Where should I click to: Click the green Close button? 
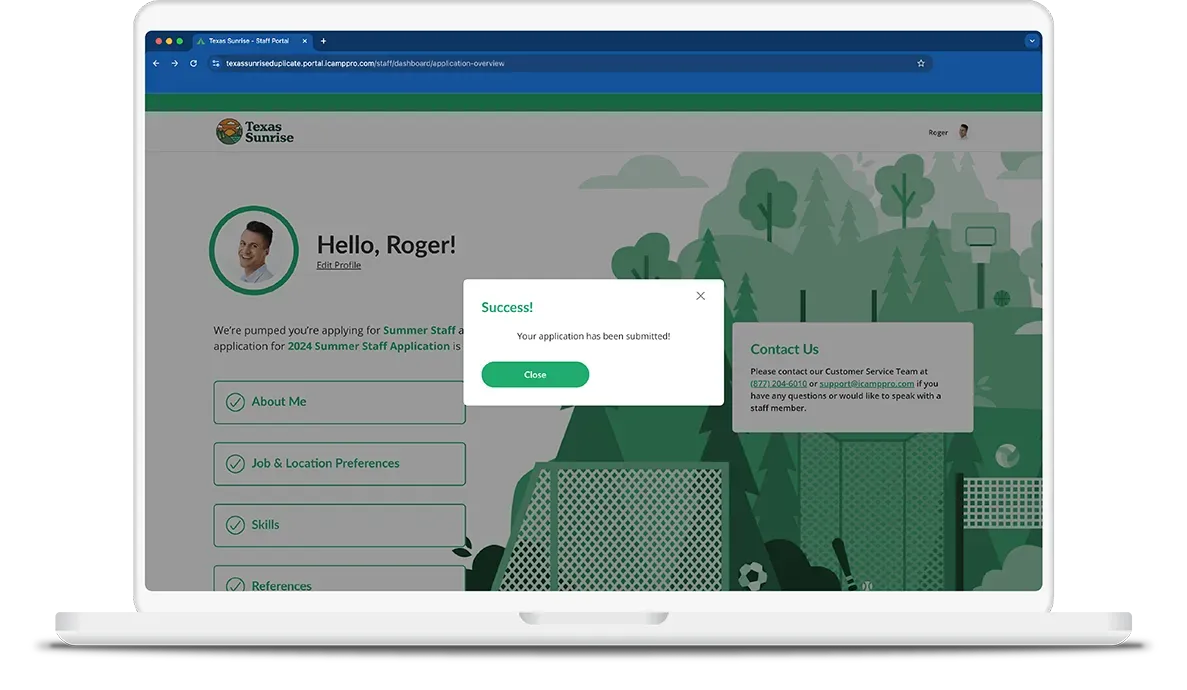pos(535,375)
